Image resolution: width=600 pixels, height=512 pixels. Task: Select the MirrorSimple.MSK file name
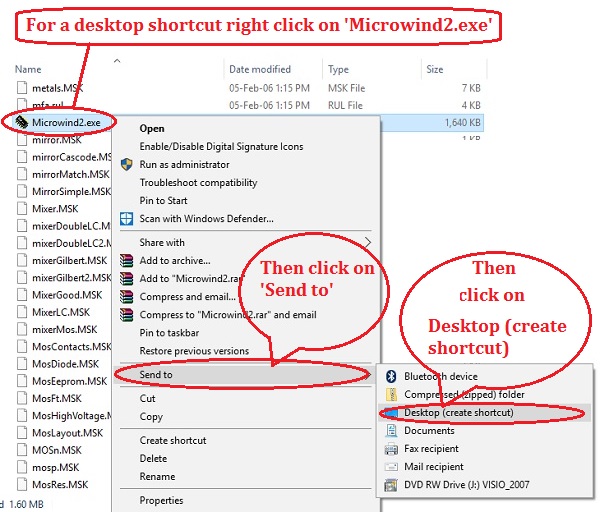point(72,191)
